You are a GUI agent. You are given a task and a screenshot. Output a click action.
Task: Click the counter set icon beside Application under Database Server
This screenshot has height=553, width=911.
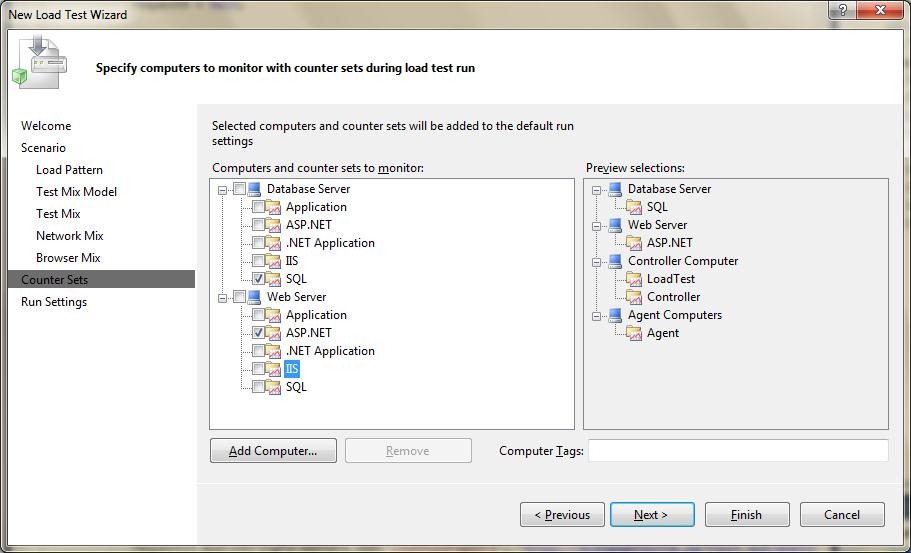coord(274,207)
